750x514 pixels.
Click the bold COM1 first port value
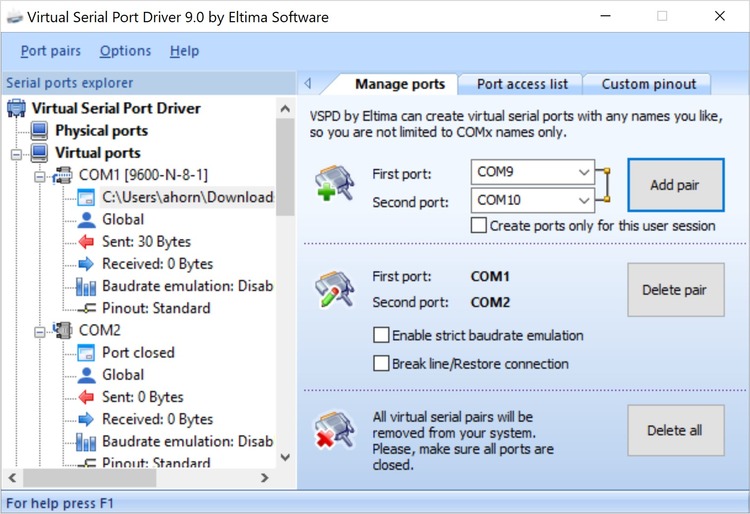pos(490,276)
